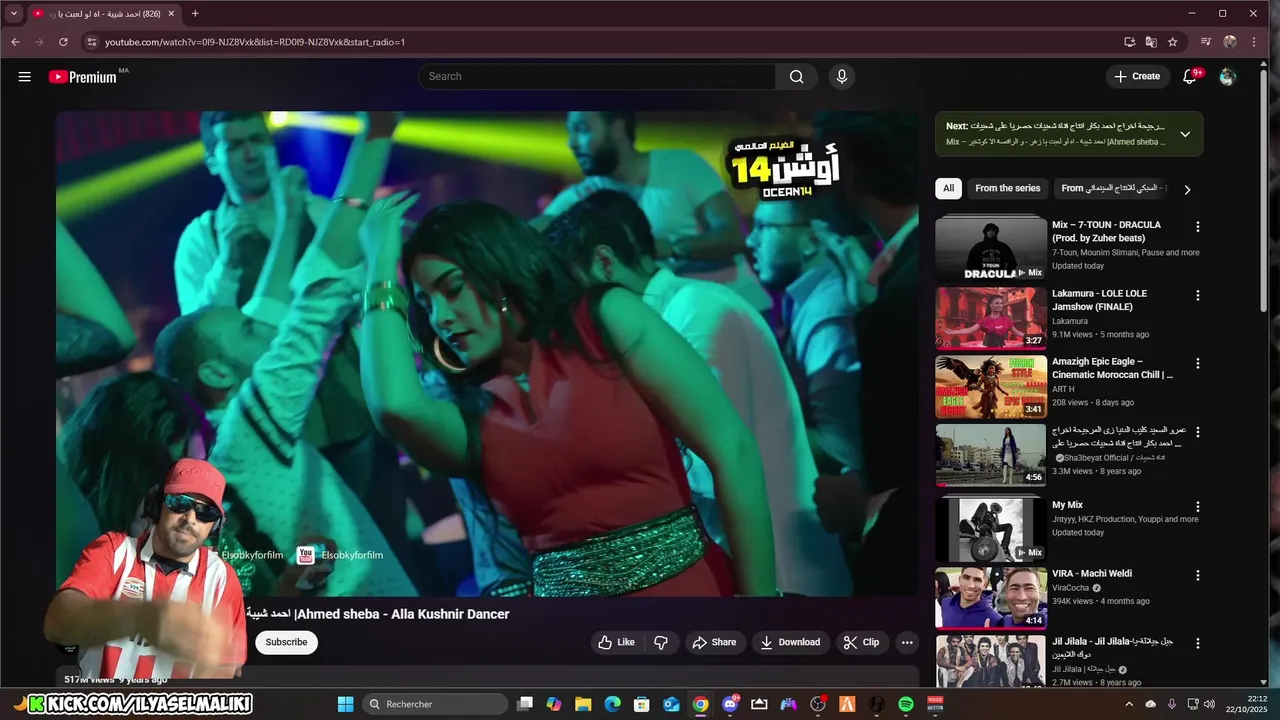Viewport: 1280px width, 720px height.
Task: Open YouTube account avatar menu
Action: 1228,76
